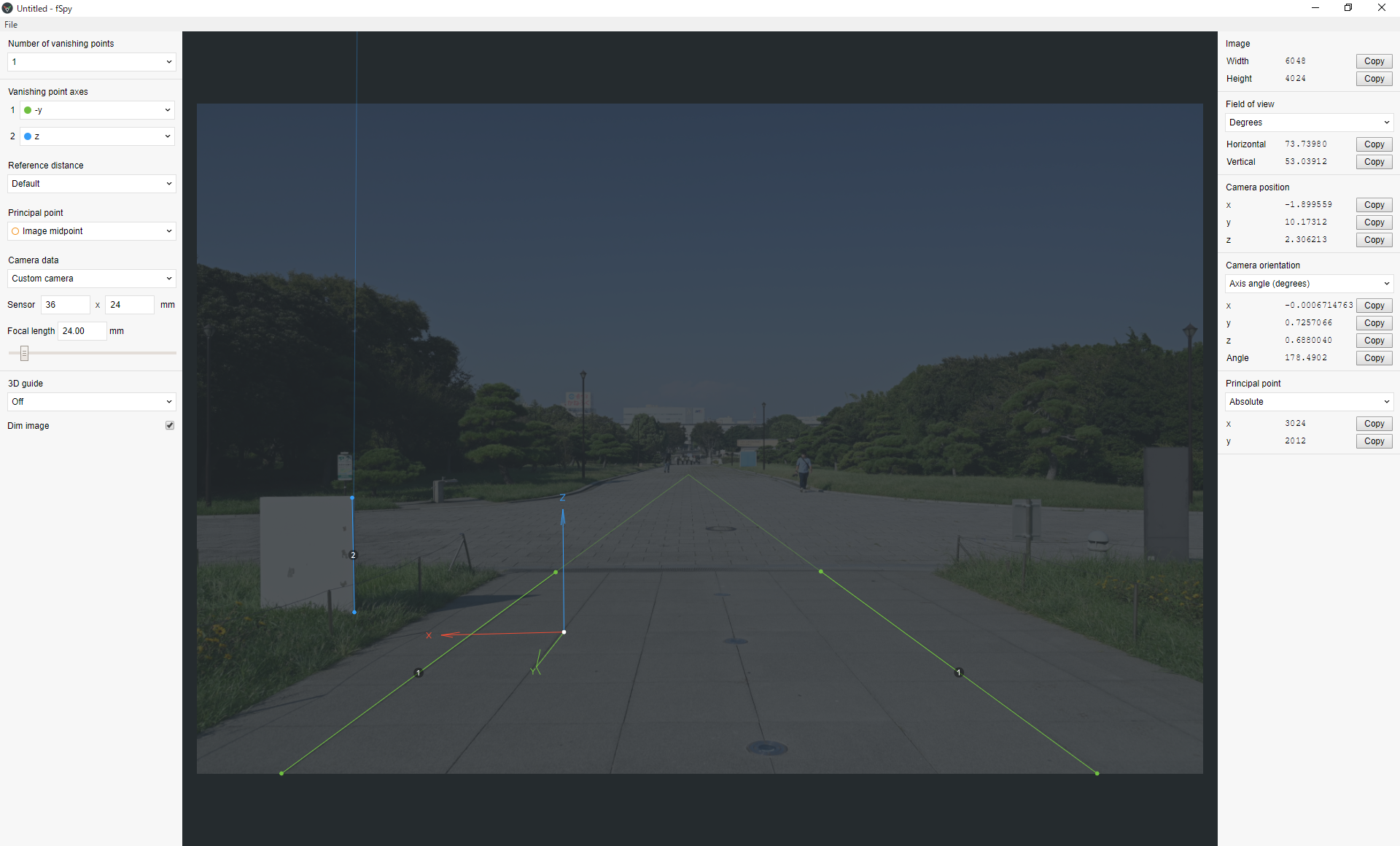The image size is (1400, 846).
Task: Click the Horizontal value 73.73980
Action: pyautogui.click(x=1306, y=144)
